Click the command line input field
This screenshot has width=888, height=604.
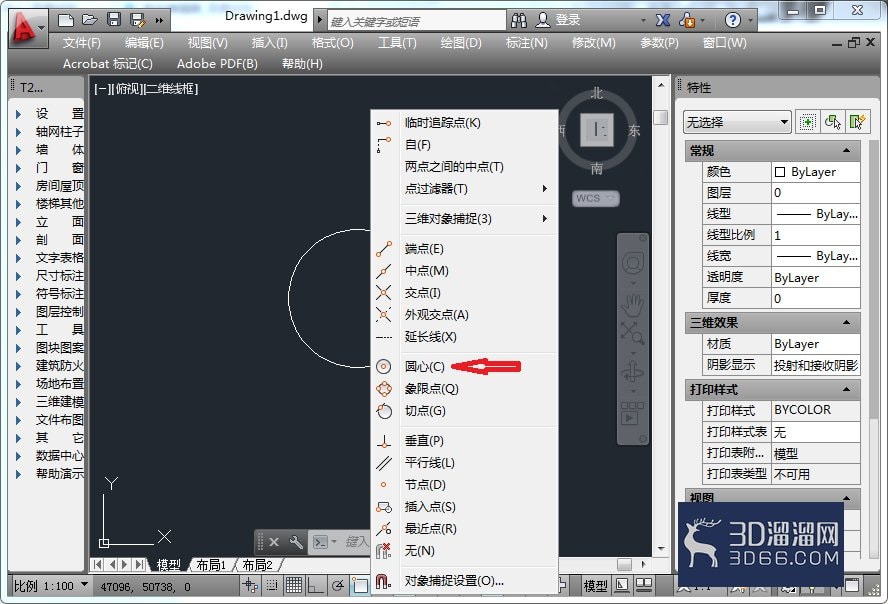356,542
